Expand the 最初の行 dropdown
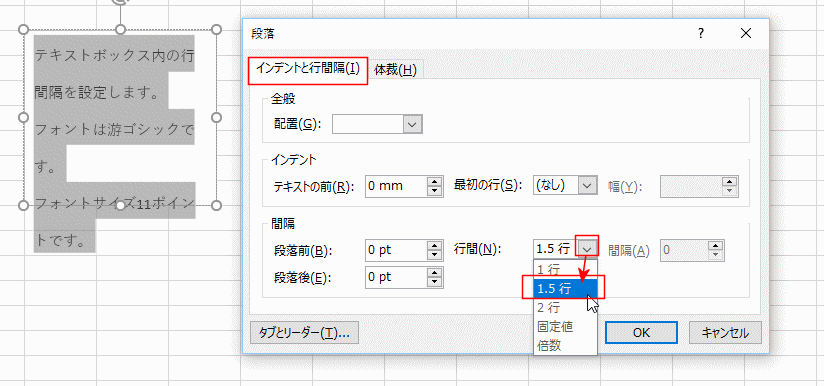824x386 pixels. coord(588,185)
